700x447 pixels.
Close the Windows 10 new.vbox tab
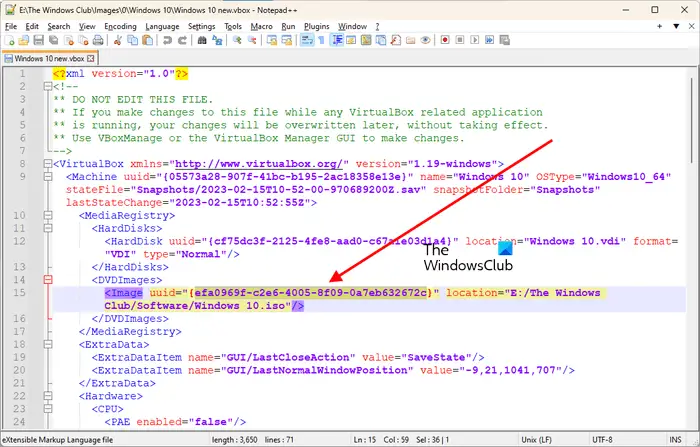point(91,58)
